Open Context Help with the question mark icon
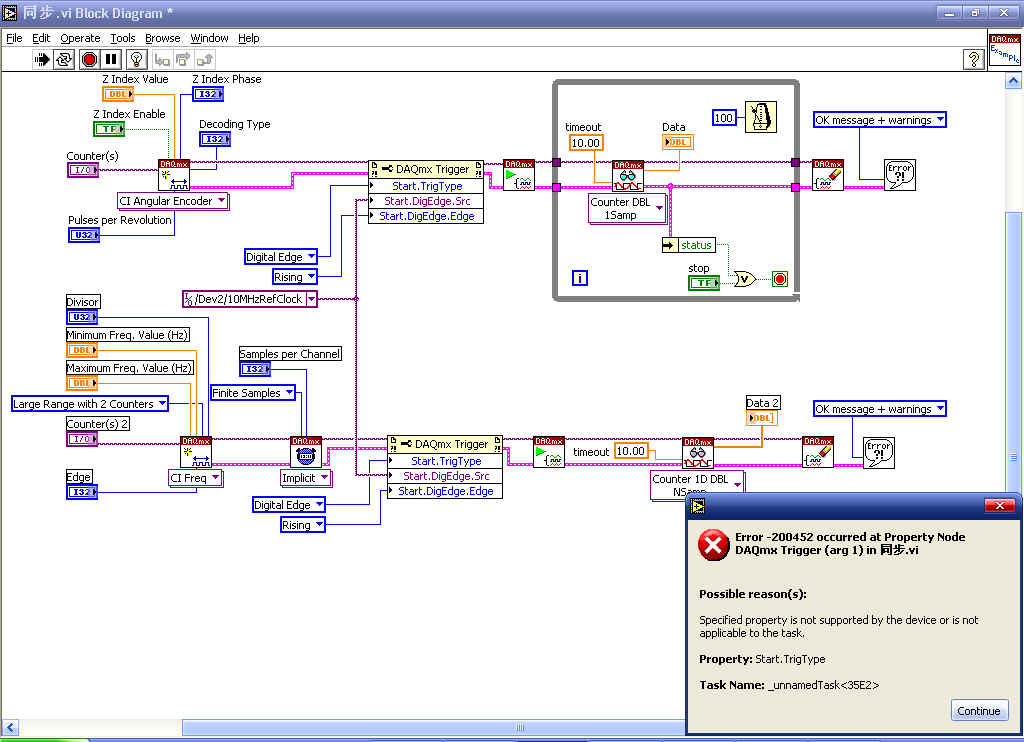Image resolution: width=1024 pixels, height=742 pixels. pos(973,60)
